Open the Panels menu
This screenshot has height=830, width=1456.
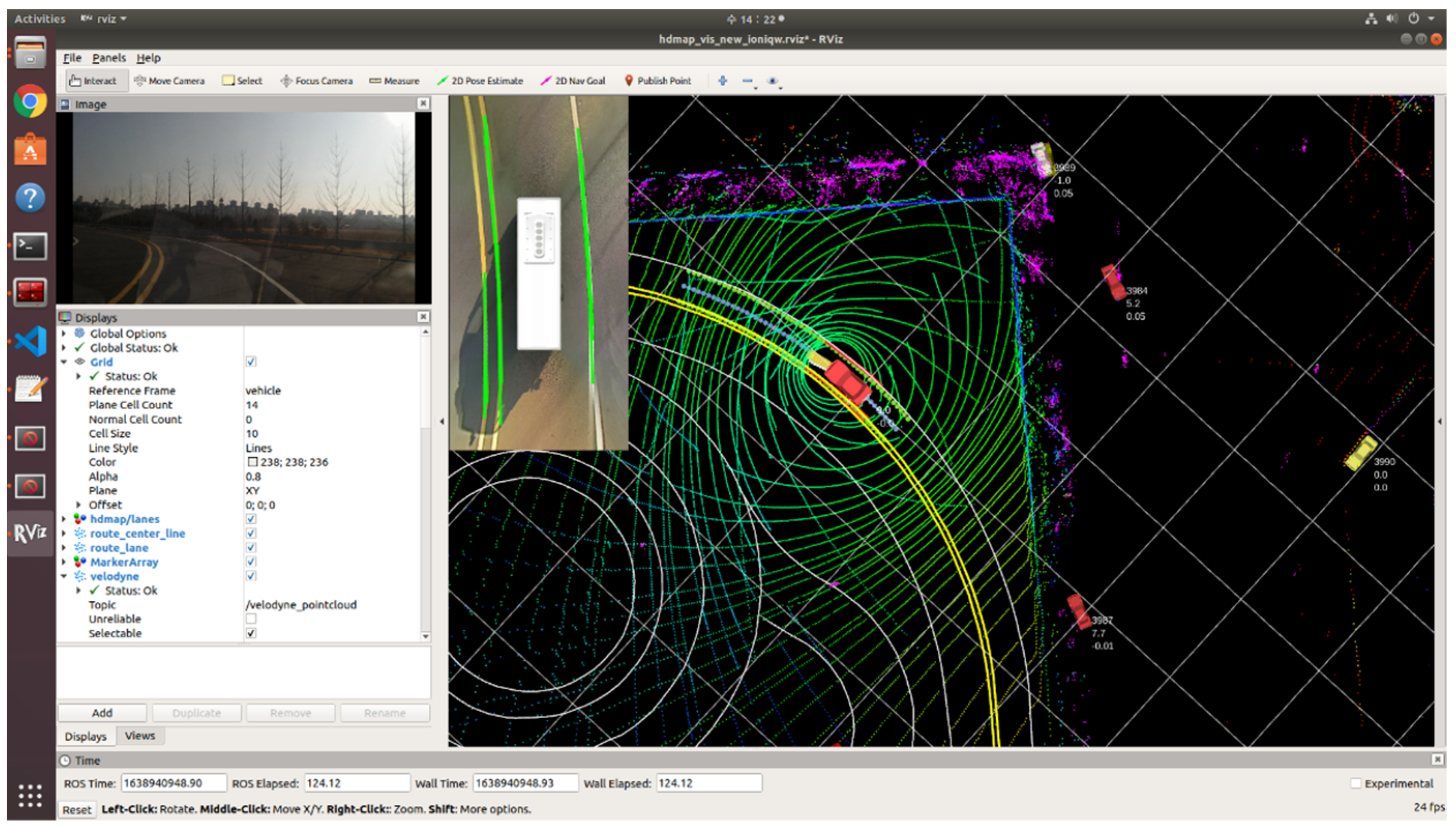[x=108, y=57]
